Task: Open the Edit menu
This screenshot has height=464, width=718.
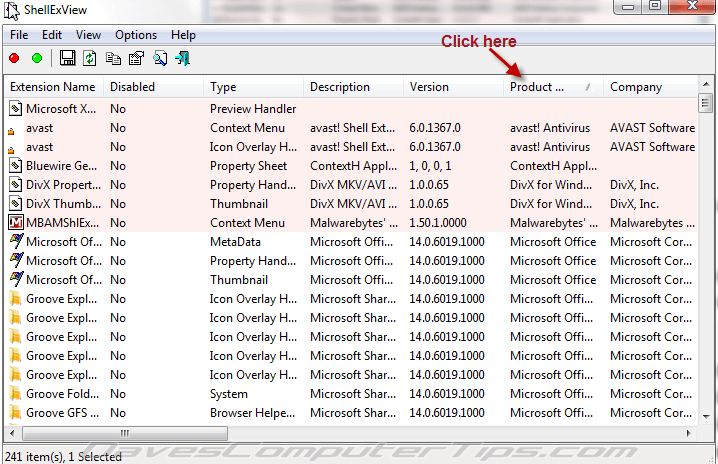Action: [52, 35]
